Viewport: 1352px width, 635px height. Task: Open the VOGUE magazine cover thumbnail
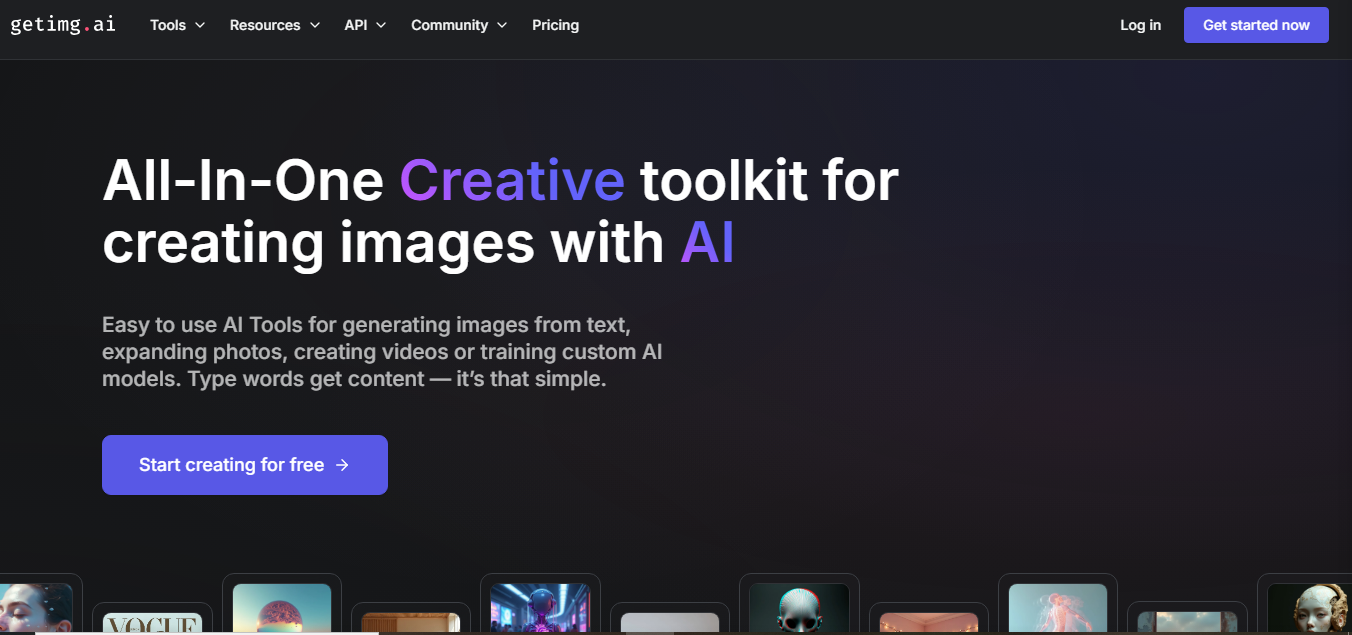pyautogui.click(x=152, y=624)
